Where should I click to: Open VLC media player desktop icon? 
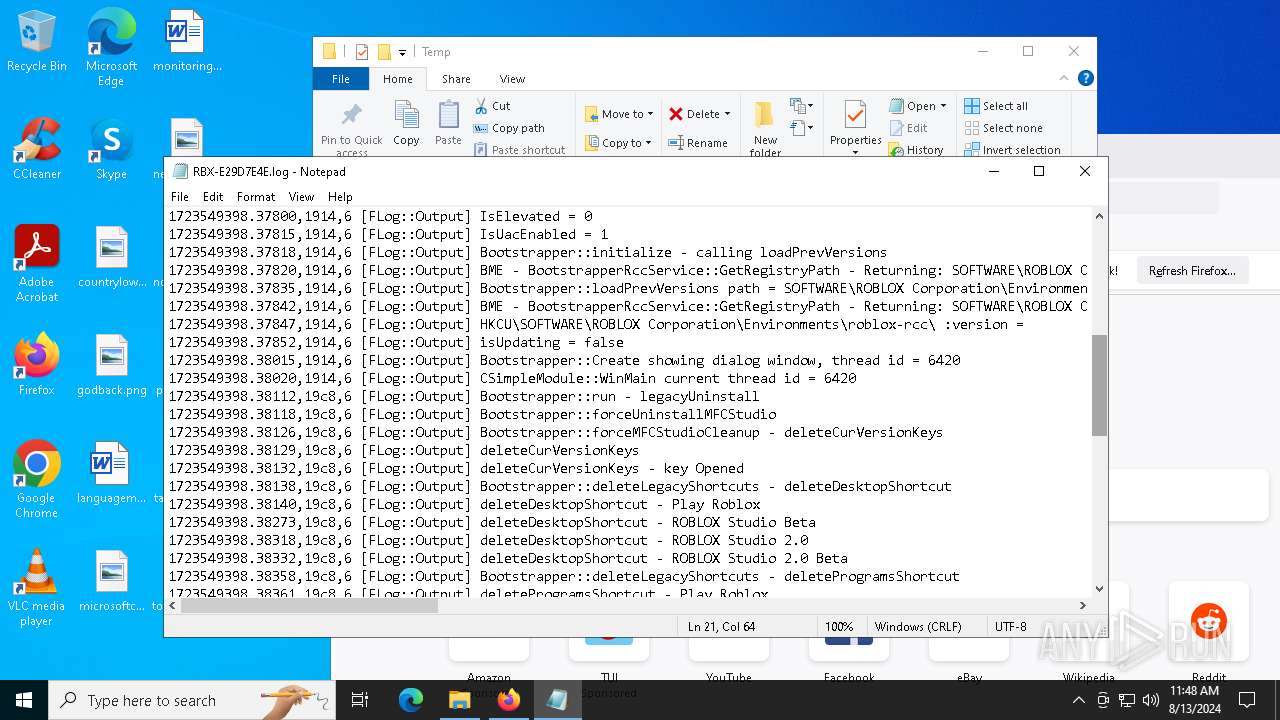point(37,588)
